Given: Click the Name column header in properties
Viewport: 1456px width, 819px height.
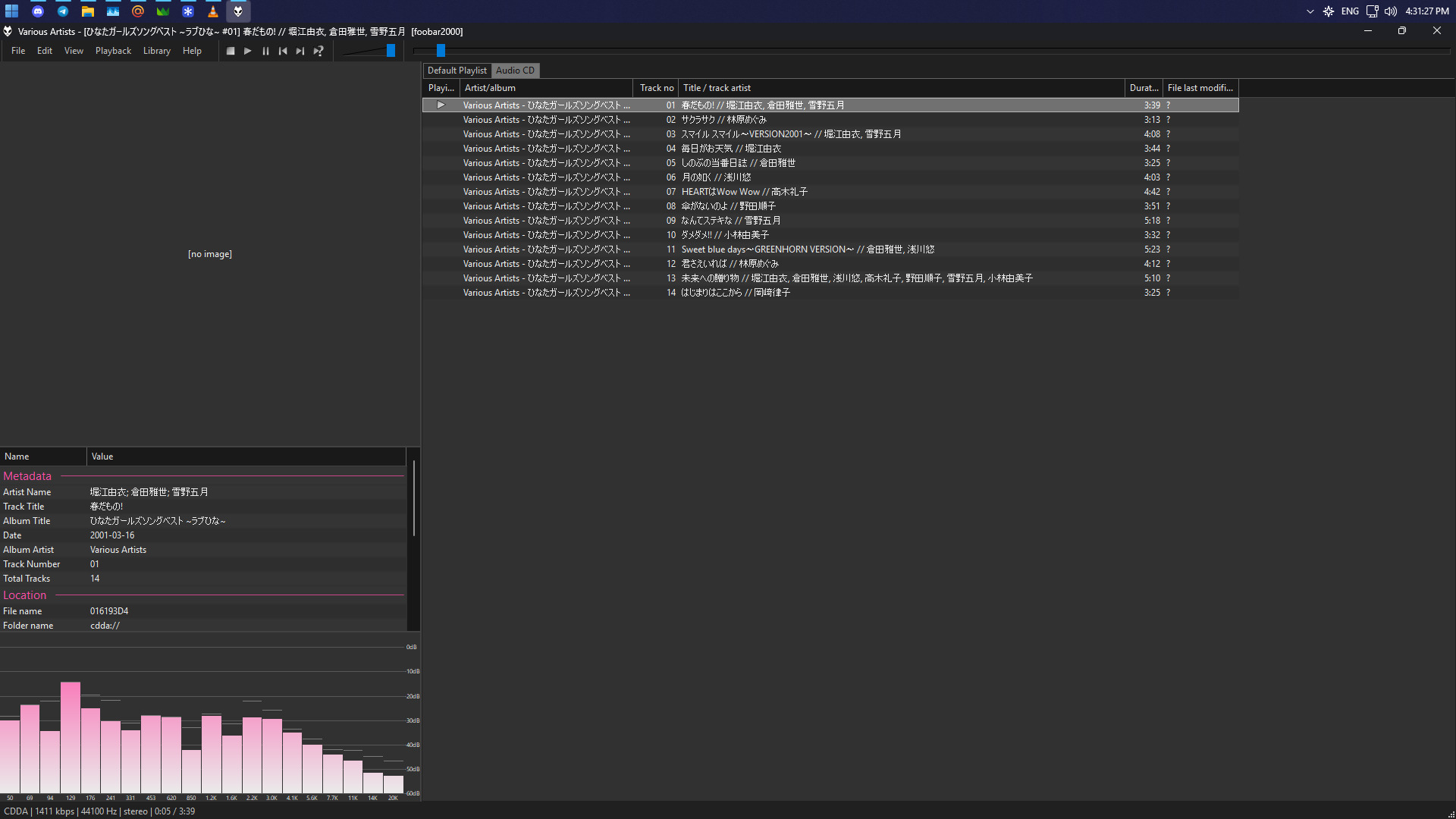Looking at the screenshot, I should (x=43, y=457).
